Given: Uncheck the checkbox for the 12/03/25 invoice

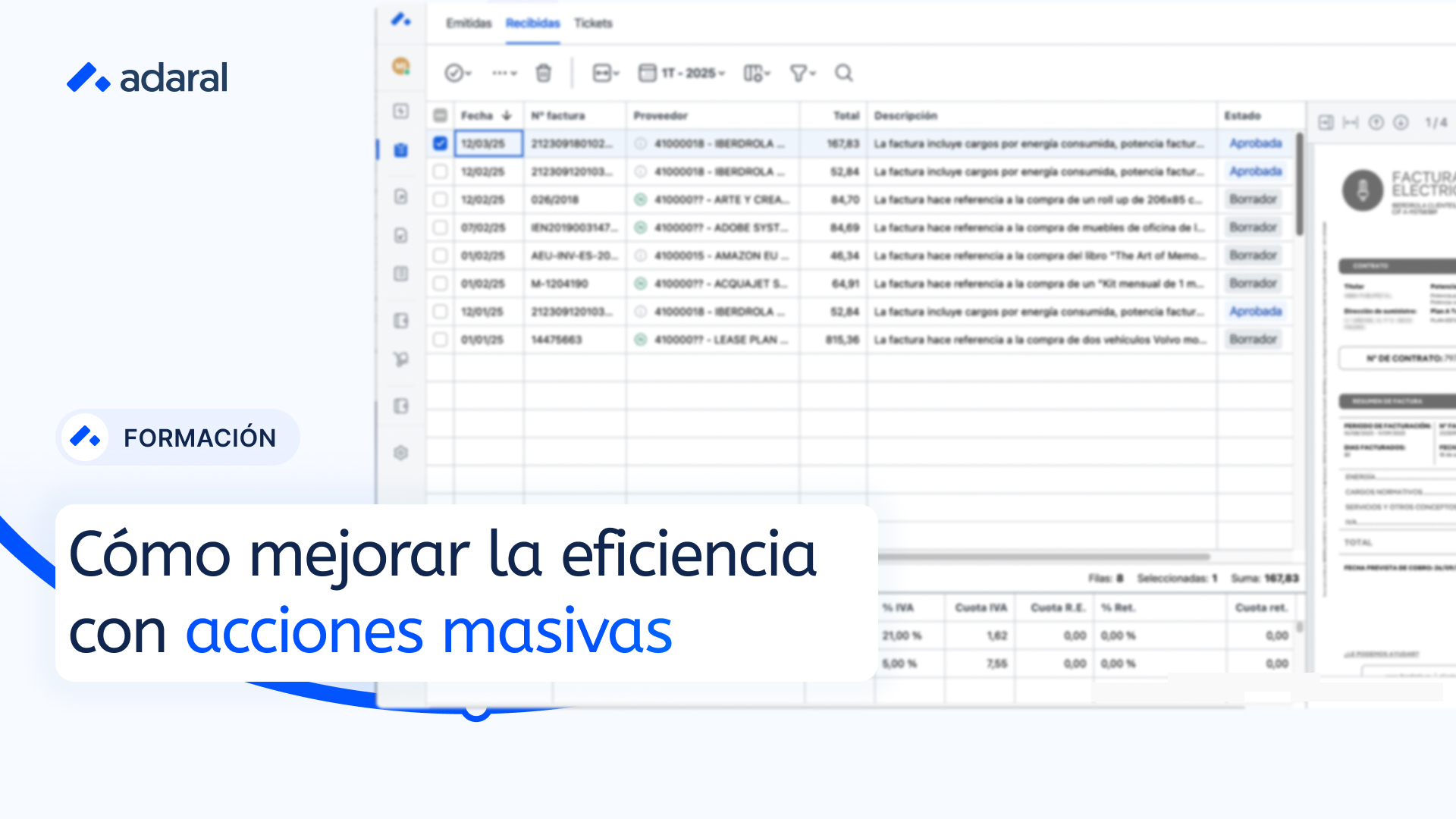Looking at the screenshot, I should click(x=440, y=143).
